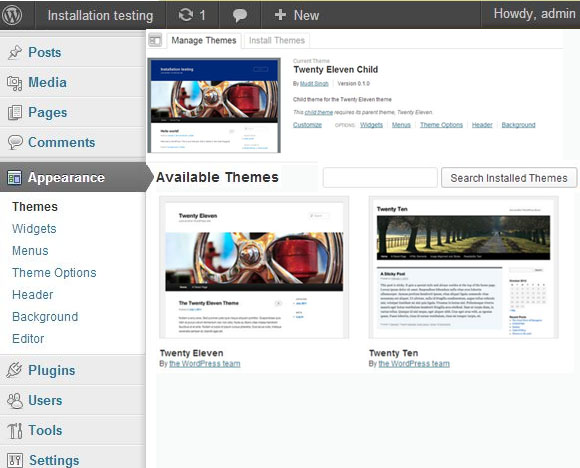
Task: Click the Appearance menu icon
Action: pos(15,178)
